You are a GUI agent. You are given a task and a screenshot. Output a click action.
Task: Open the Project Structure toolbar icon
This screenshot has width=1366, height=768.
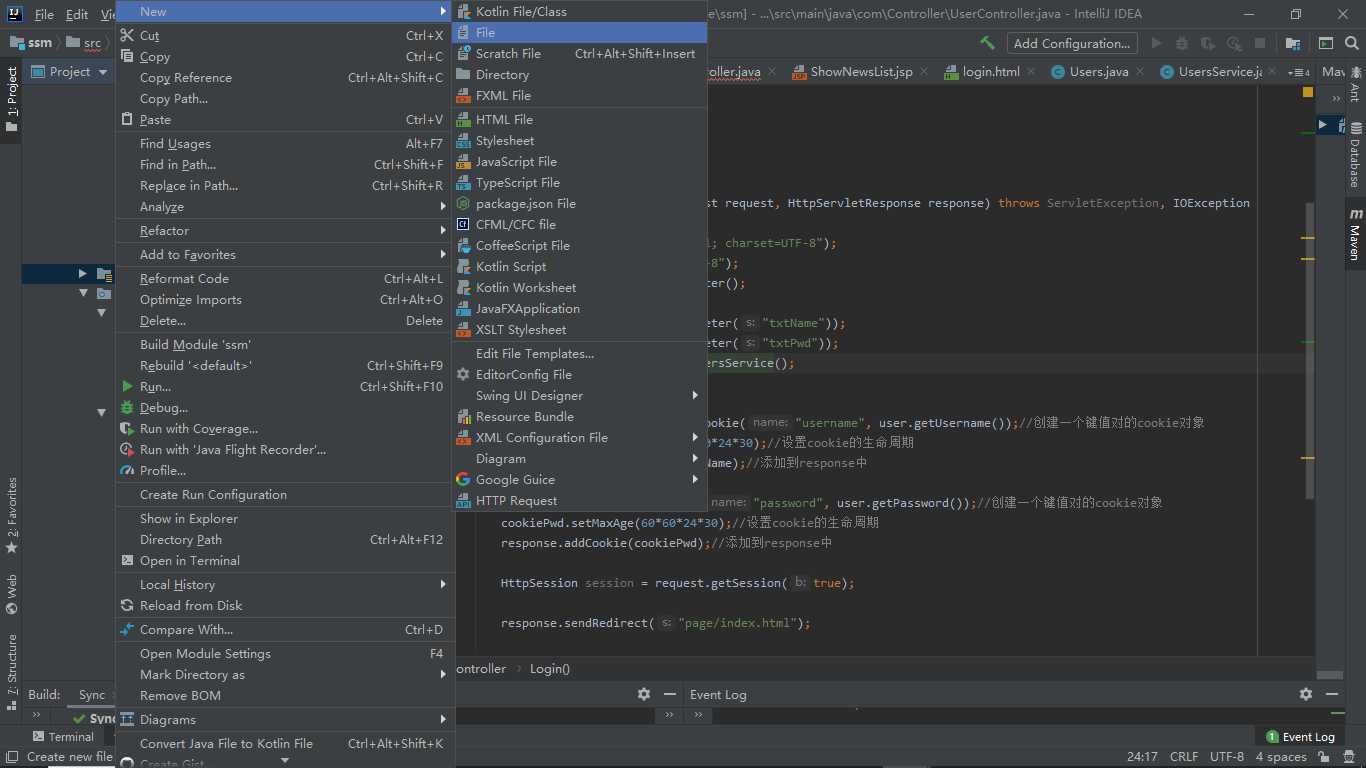click(x=1293, y=43)
